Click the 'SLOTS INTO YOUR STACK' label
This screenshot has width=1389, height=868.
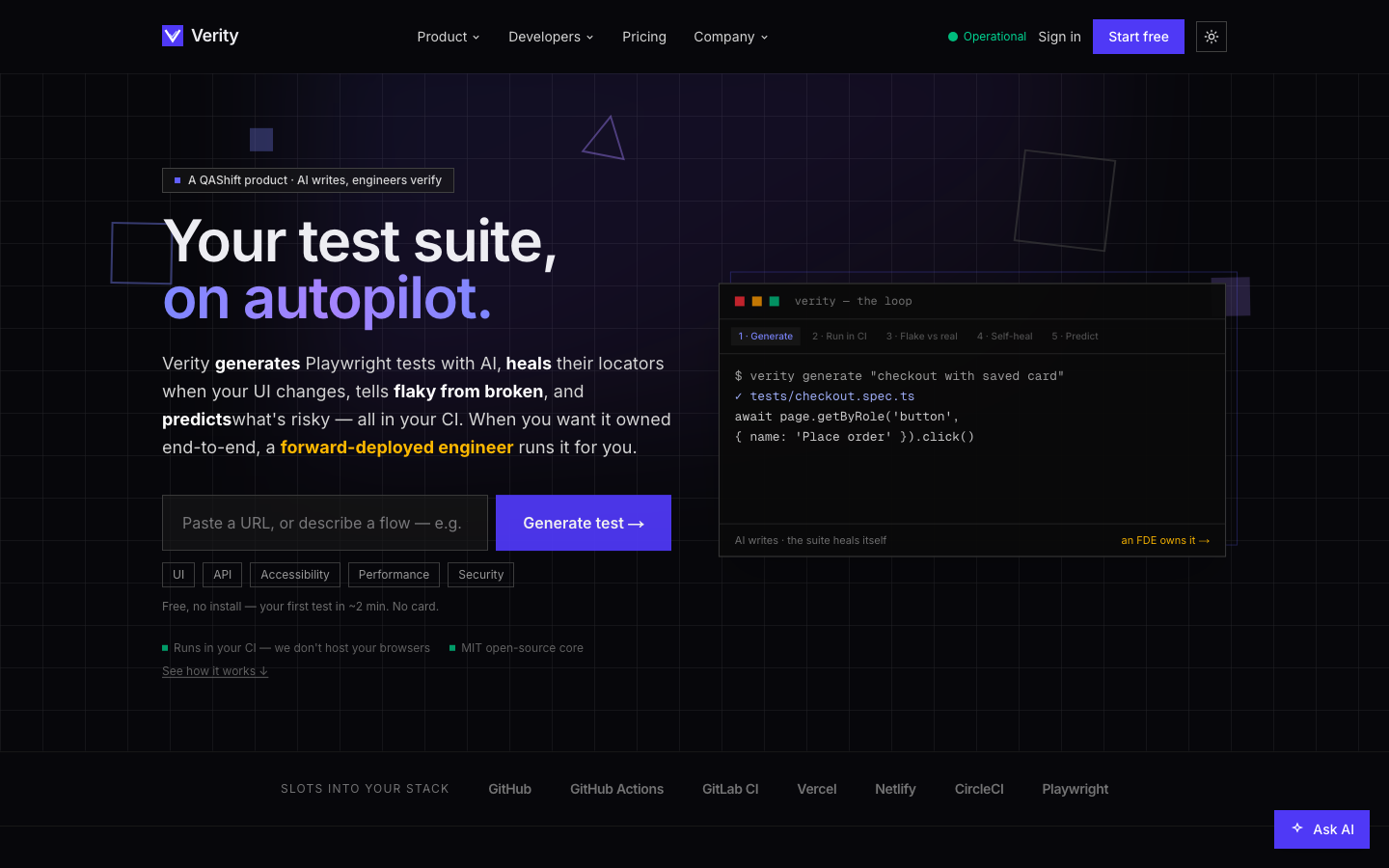pos(365,789)
